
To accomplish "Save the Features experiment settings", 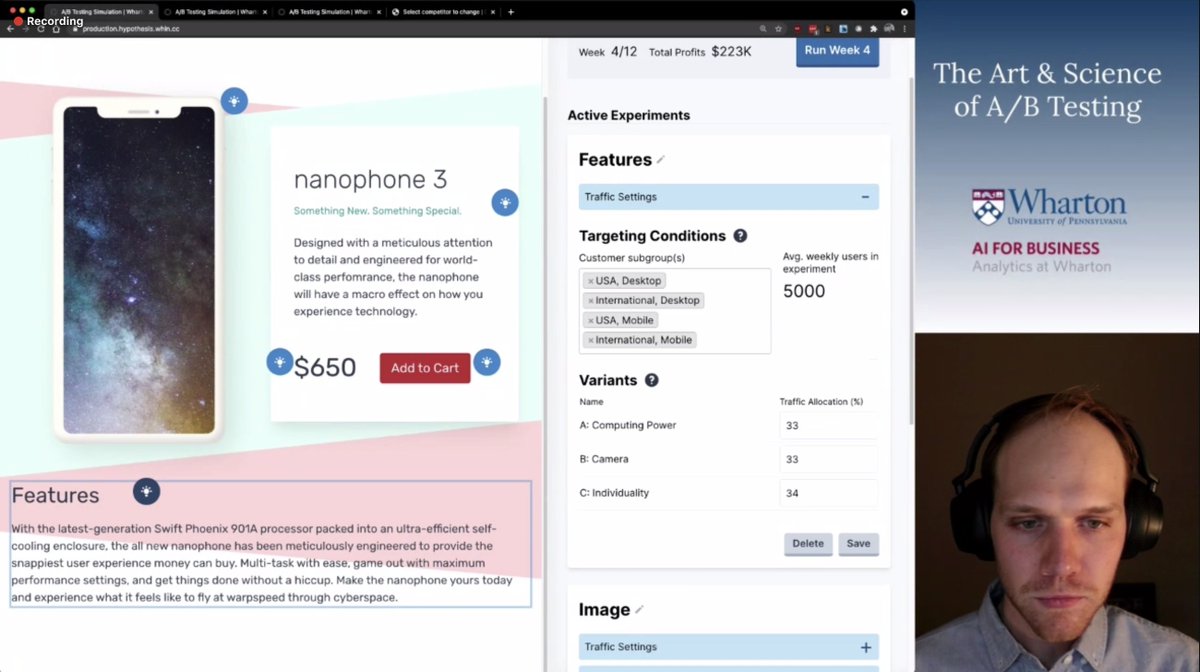I will [858, 544].
